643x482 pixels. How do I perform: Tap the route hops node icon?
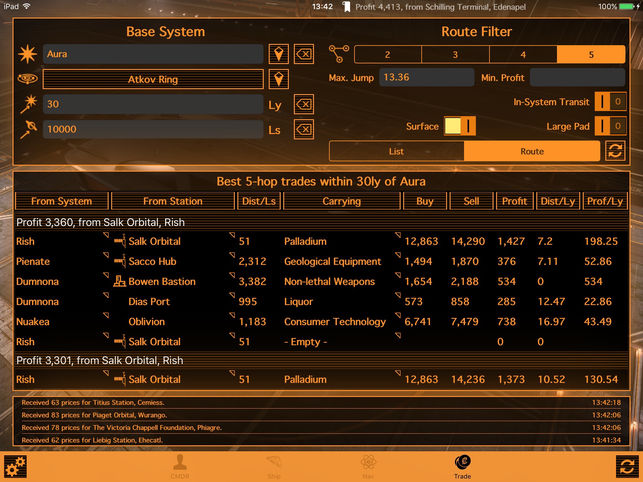click(x=339, y=54)
